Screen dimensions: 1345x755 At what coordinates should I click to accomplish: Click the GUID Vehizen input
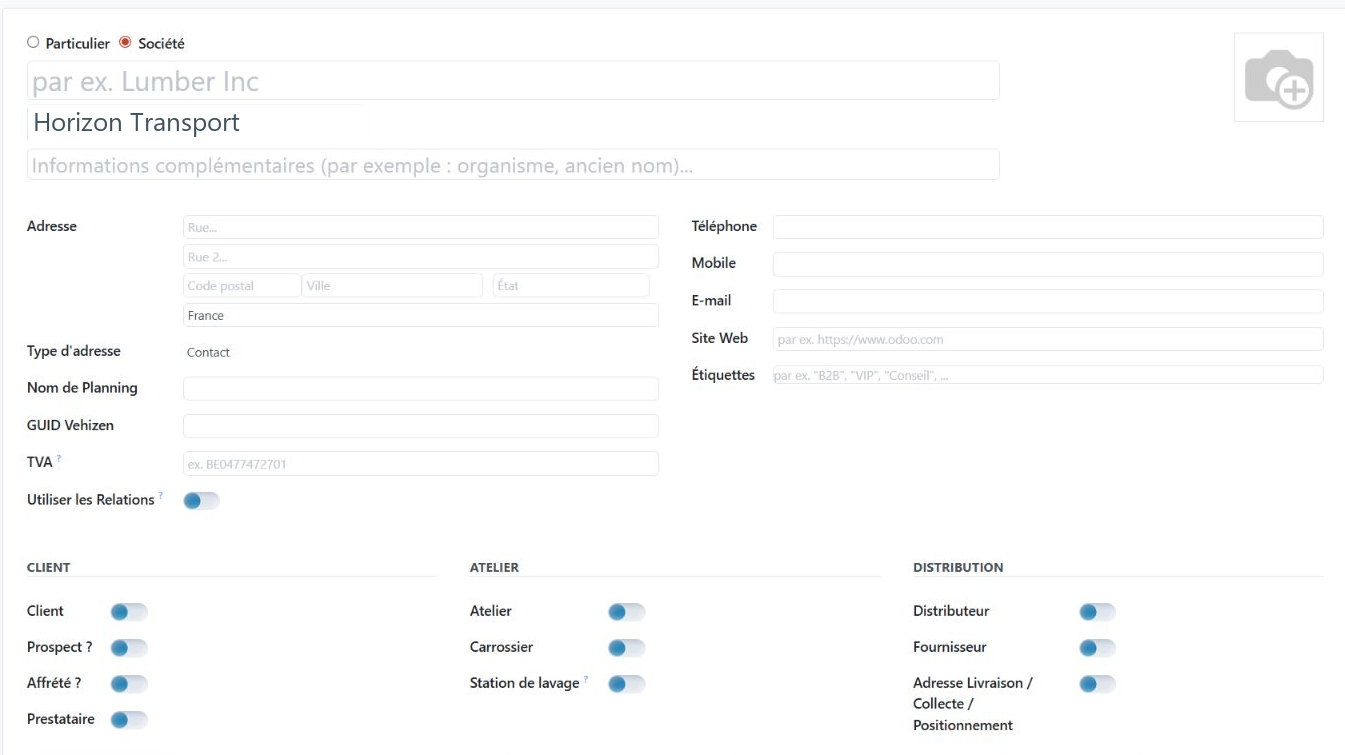[421, 426]
